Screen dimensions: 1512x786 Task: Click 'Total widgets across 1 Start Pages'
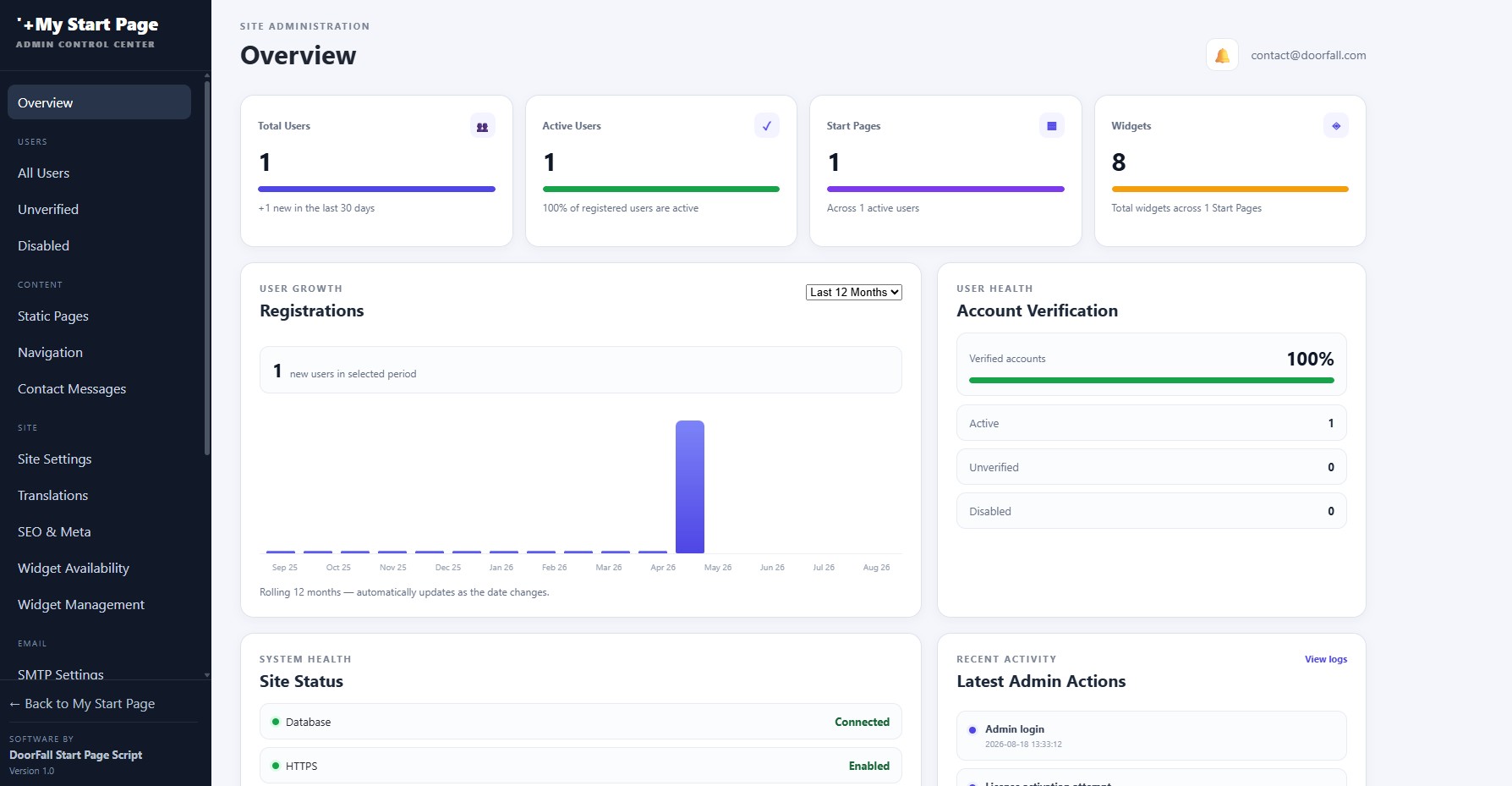[x=1186, y=208]
